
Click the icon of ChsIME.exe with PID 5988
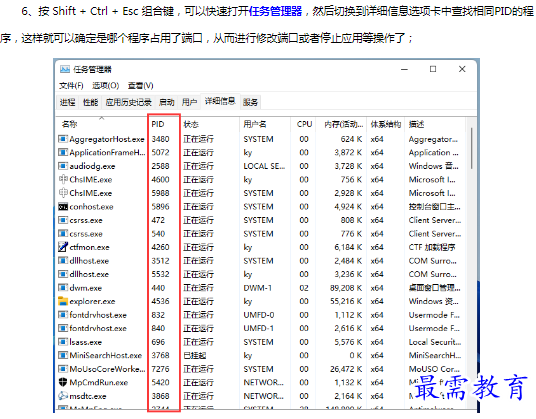pyautogui.click(x=63, y=193)
